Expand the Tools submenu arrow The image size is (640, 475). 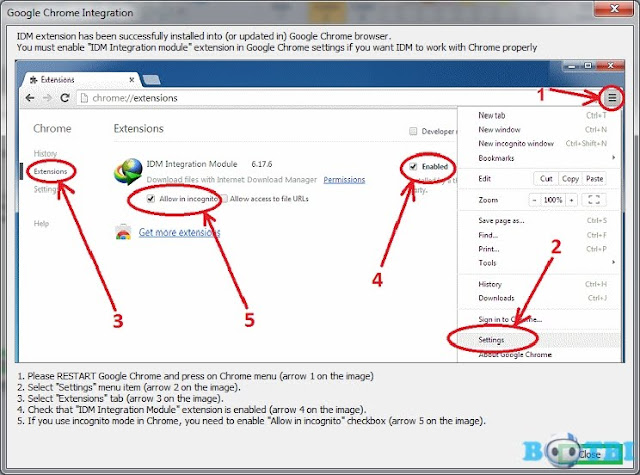(613, 262)
